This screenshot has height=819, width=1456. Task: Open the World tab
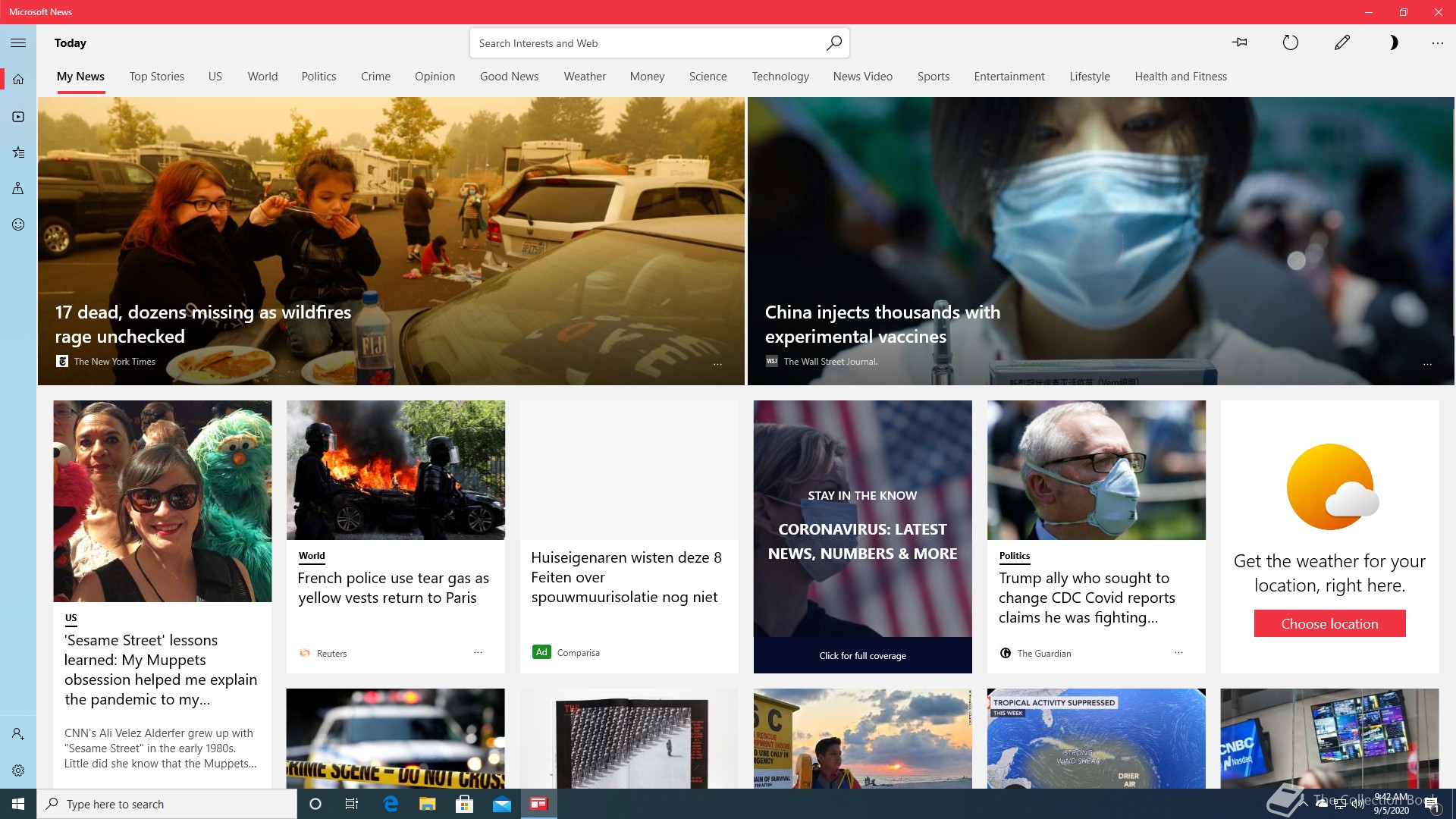[x=262, y=77]
